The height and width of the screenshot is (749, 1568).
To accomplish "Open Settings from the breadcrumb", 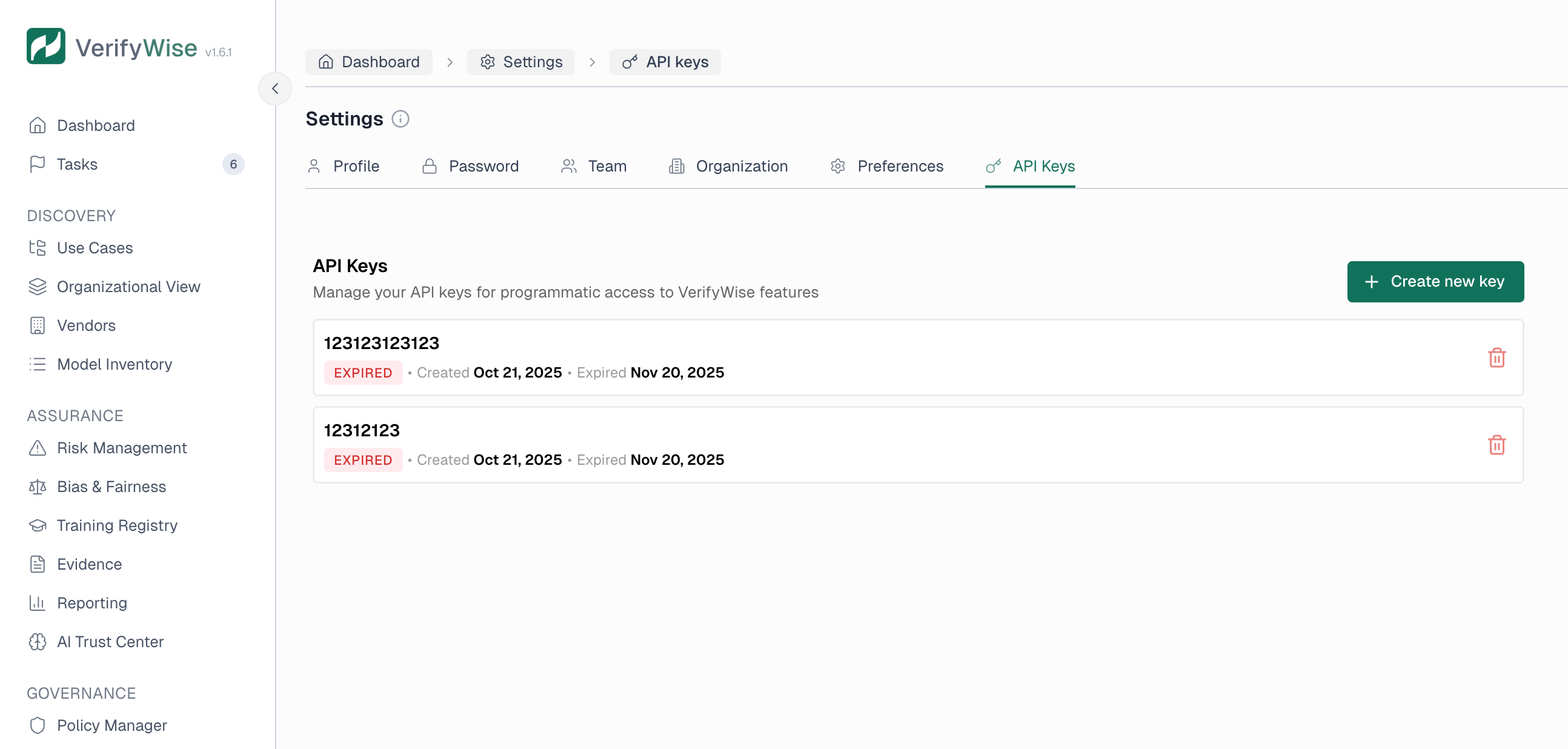I will [520, 61].
